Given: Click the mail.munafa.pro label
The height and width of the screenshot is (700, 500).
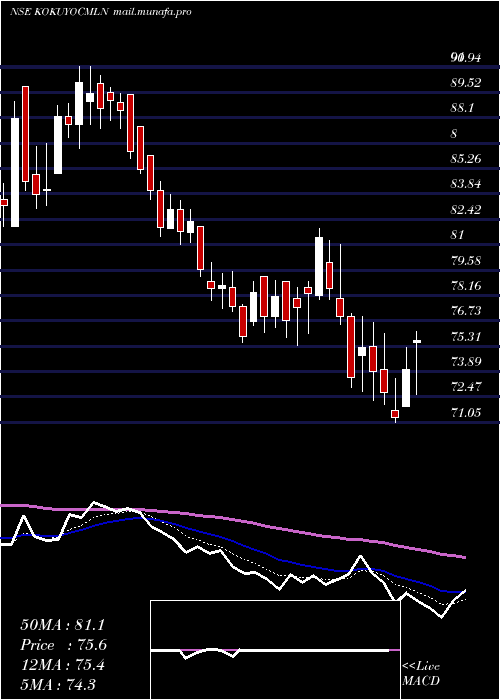Looking at the screenshot, I should 152,12.
